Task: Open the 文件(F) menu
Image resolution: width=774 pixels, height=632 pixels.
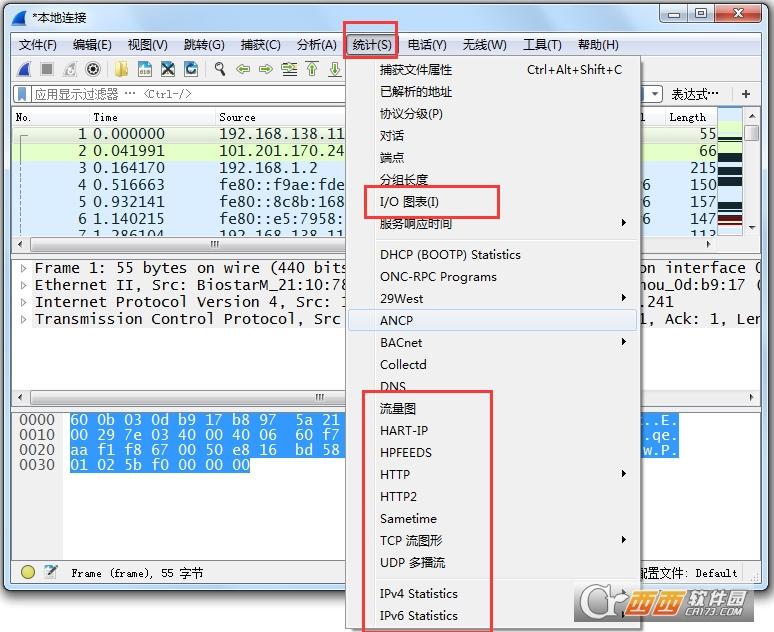Action: tap(38, 45)
